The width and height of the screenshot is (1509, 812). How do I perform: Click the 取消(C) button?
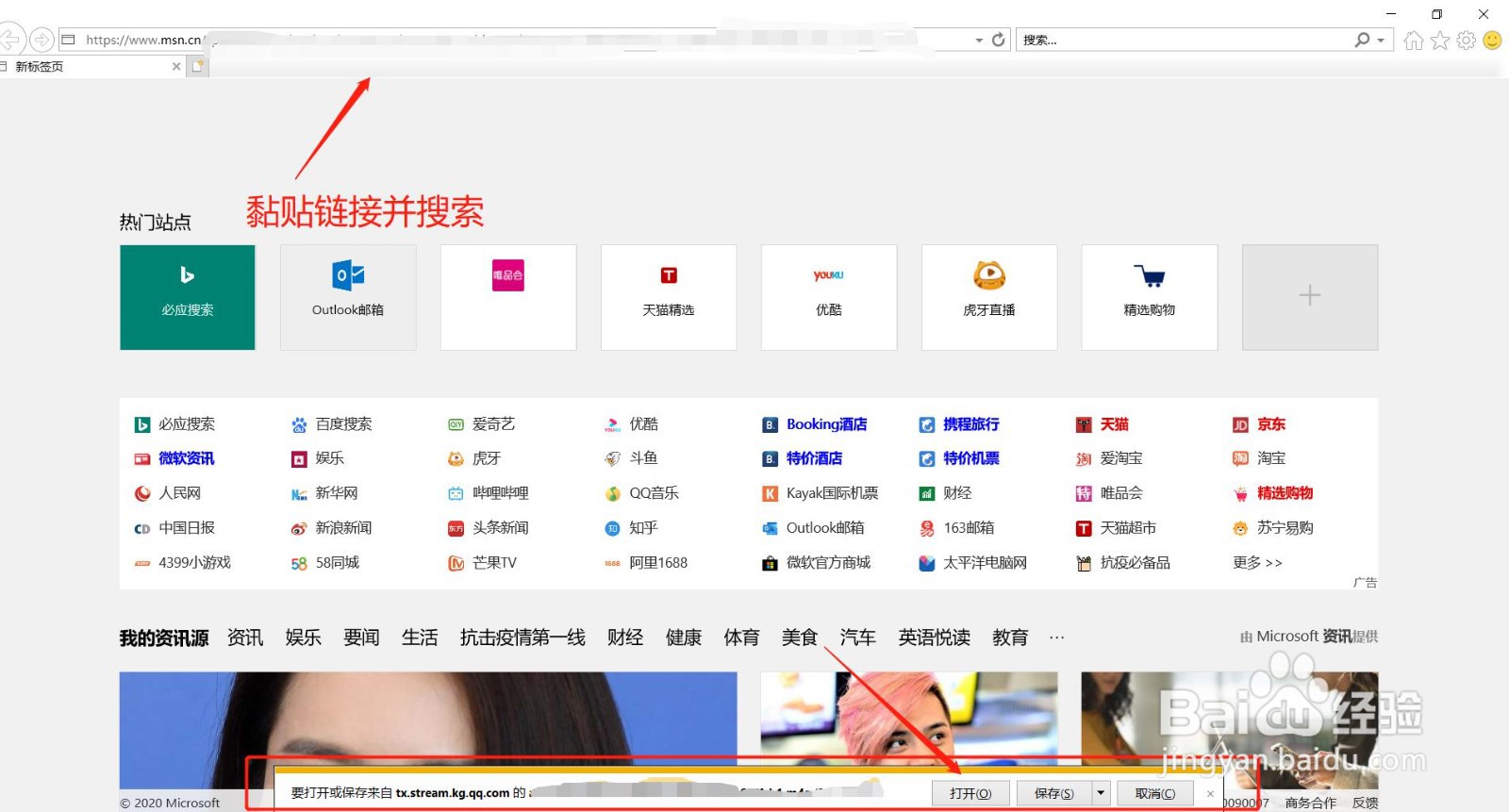(x=1155, y=793)
